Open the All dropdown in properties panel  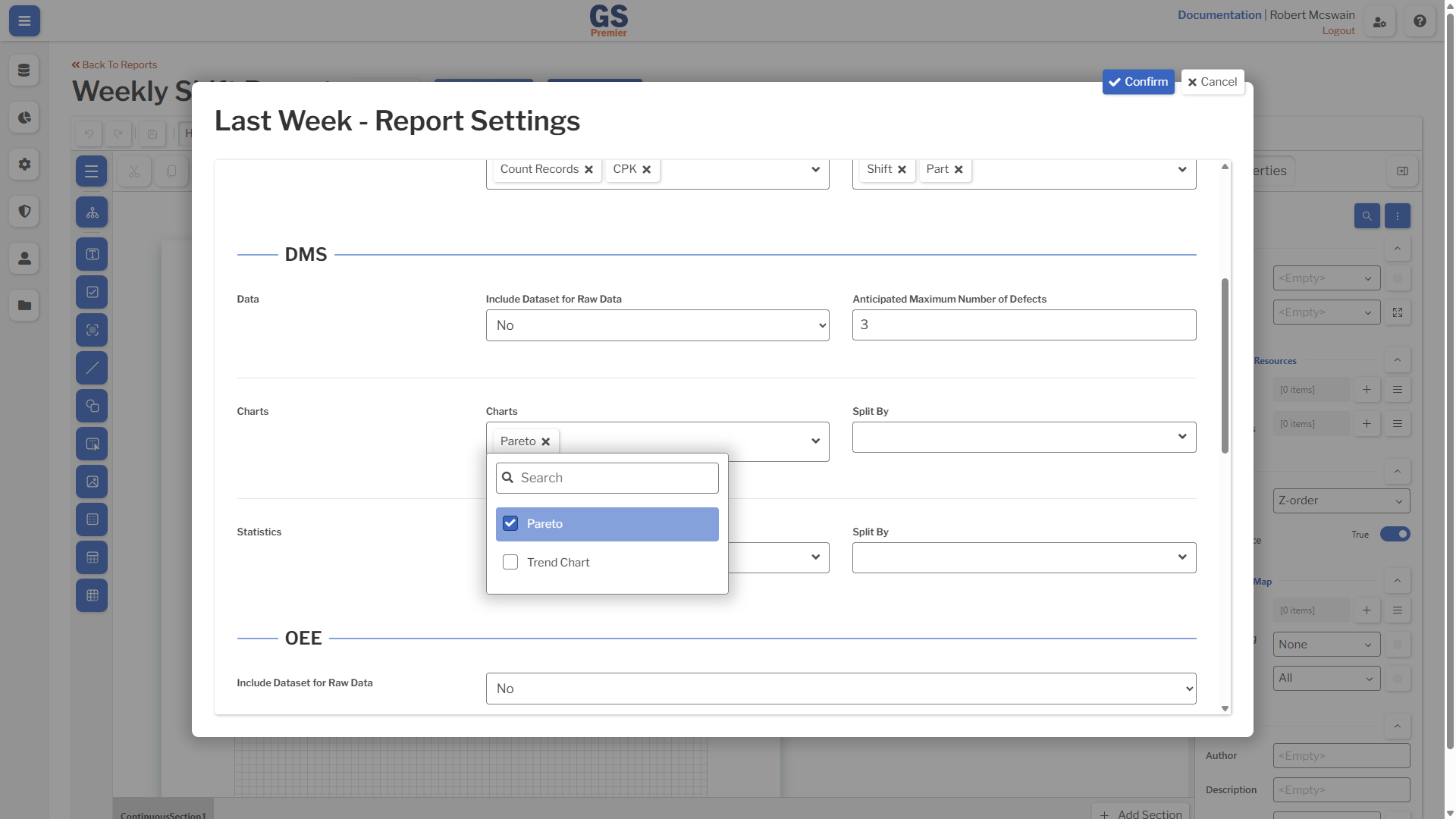1326,679
